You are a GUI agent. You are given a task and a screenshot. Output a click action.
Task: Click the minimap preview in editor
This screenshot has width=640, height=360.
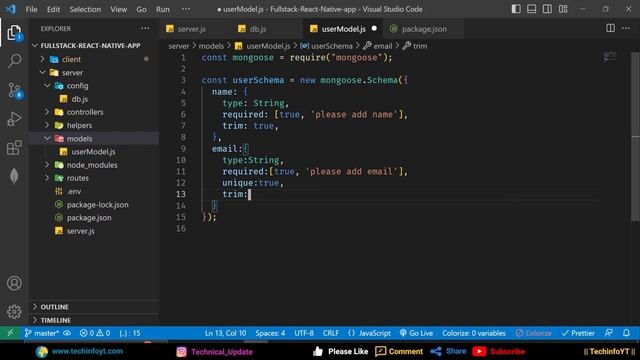610,57
